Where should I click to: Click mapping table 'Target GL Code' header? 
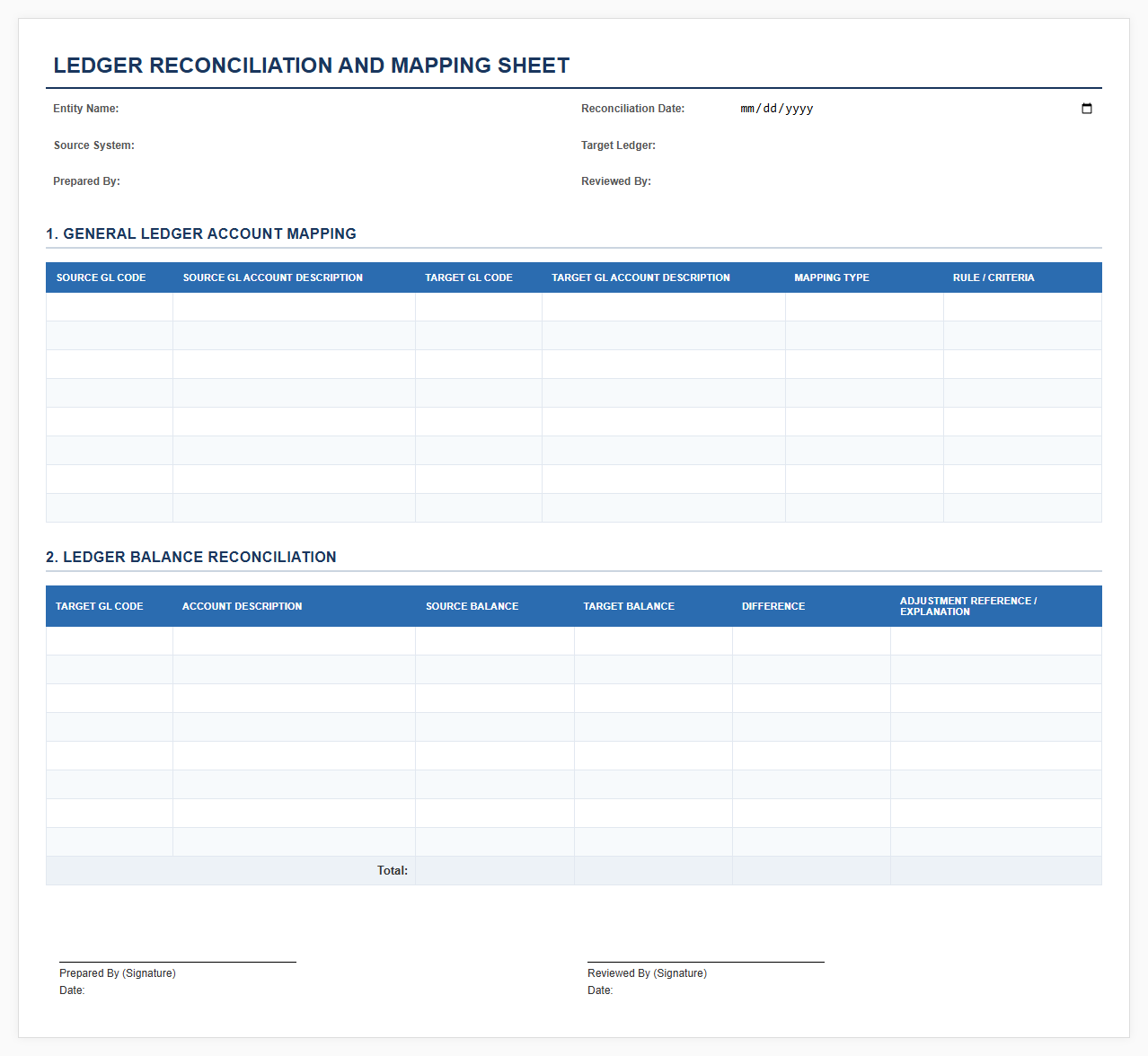point(479,277)
